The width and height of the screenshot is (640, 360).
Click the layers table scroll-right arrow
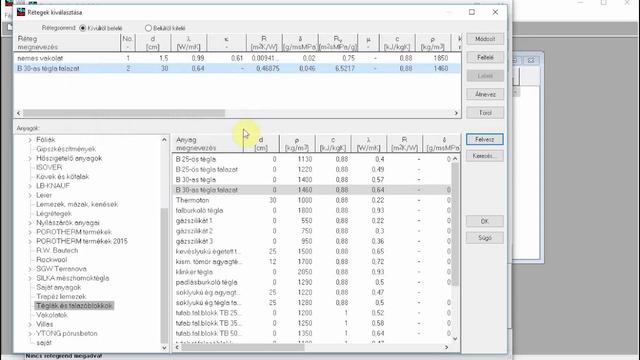click(x=456, y=113)
